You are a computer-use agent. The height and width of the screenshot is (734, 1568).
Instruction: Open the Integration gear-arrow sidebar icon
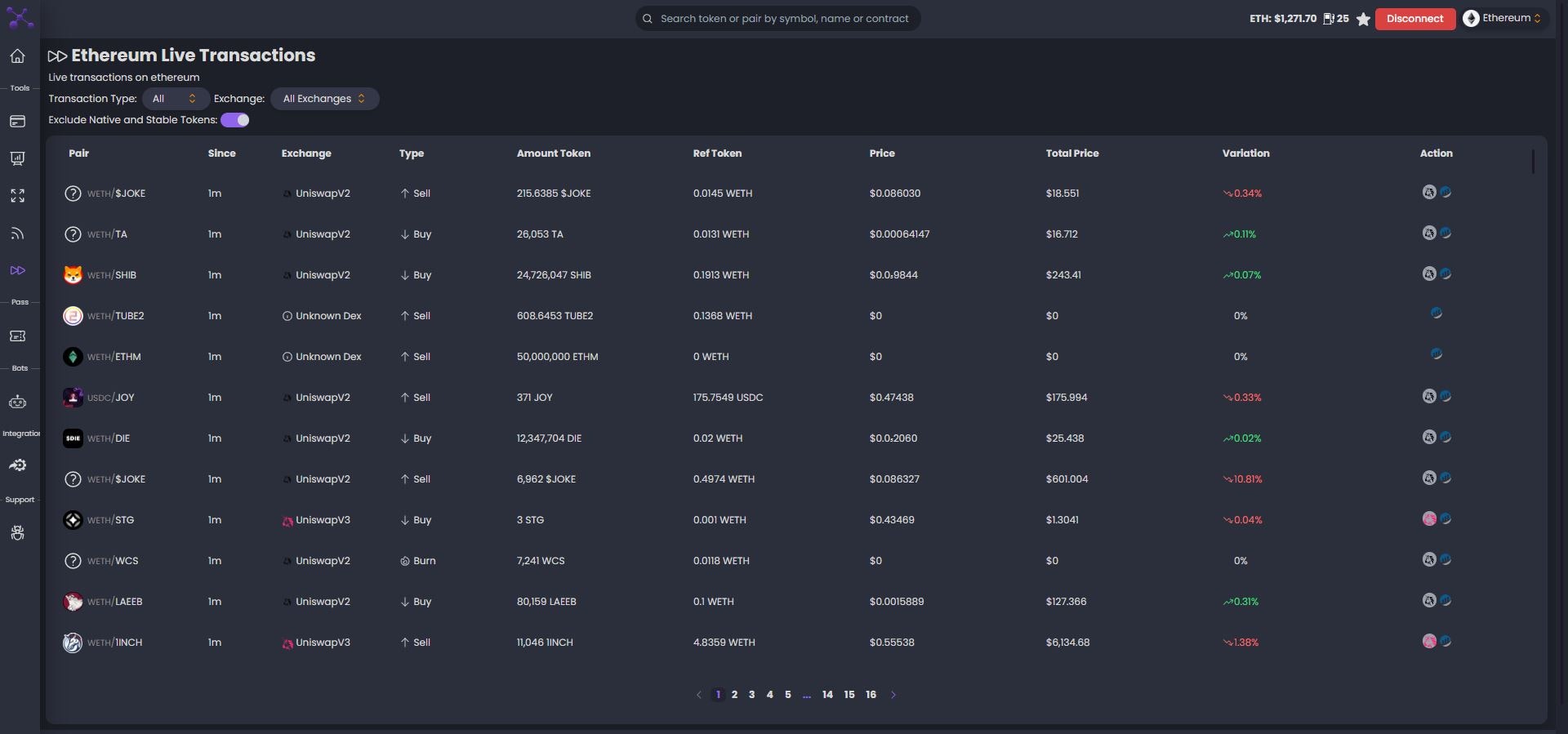click(x=17, y=465)
